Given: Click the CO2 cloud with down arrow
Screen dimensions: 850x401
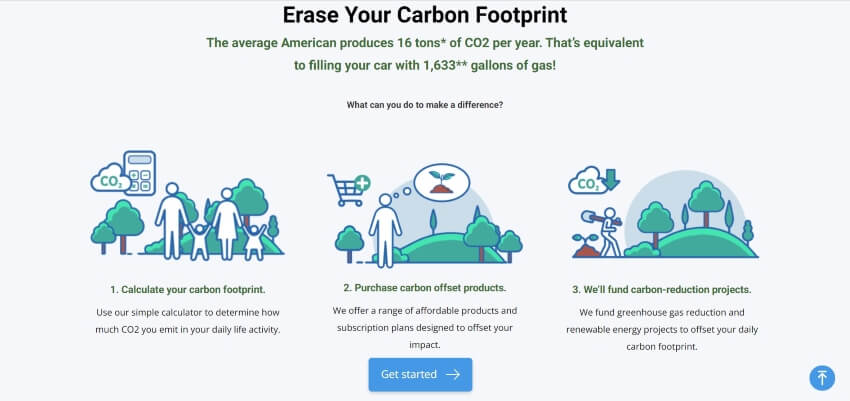Looking at the screenshot, I should pyautogui.click(x=593, y=180).
